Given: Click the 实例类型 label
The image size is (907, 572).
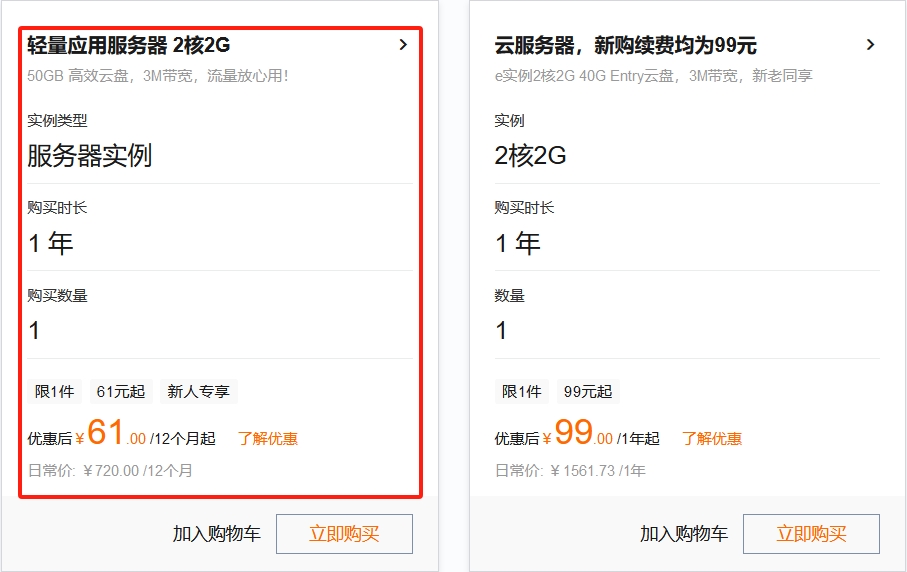Looking at the screenshot, I should (x=57, y=121).
